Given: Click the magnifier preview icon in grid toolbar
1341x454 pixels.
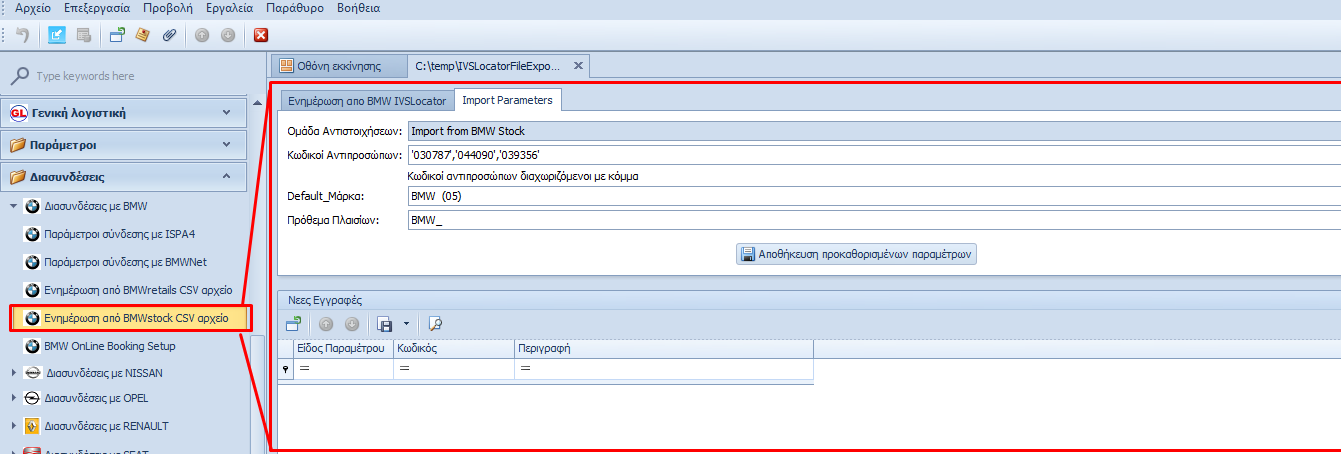Looking at the screenshot, I should [435, 323].
